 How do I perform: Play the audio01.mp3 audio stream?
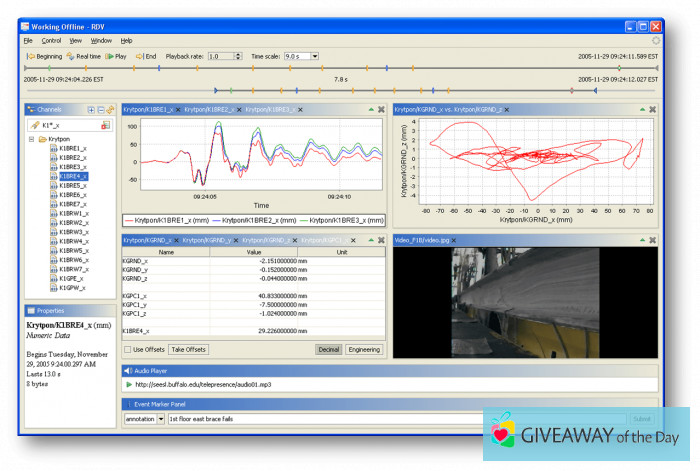(129, 385)
